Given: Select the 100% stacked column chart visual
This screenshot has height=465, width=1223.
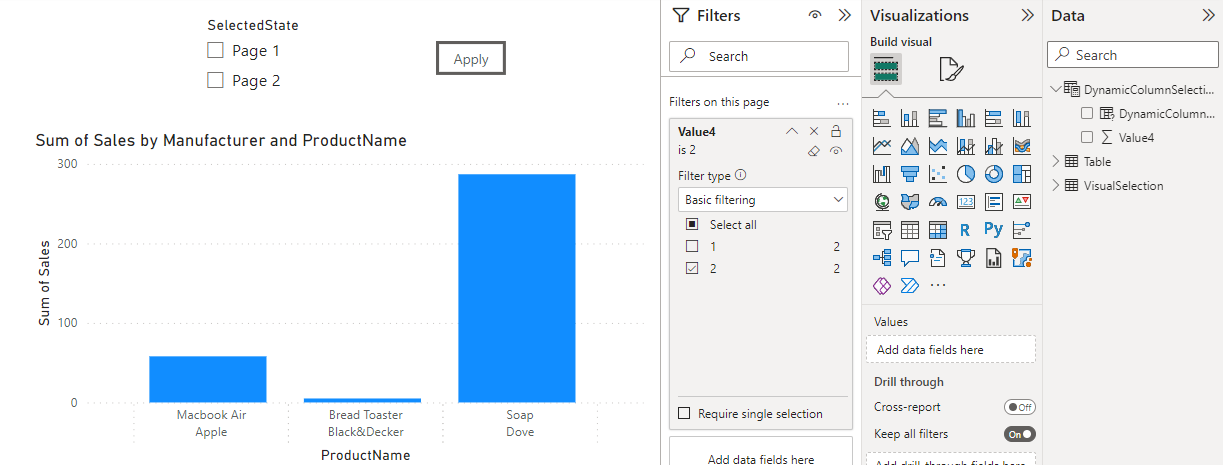Looking at the screenshot, I should click(x=1022, y=118).
